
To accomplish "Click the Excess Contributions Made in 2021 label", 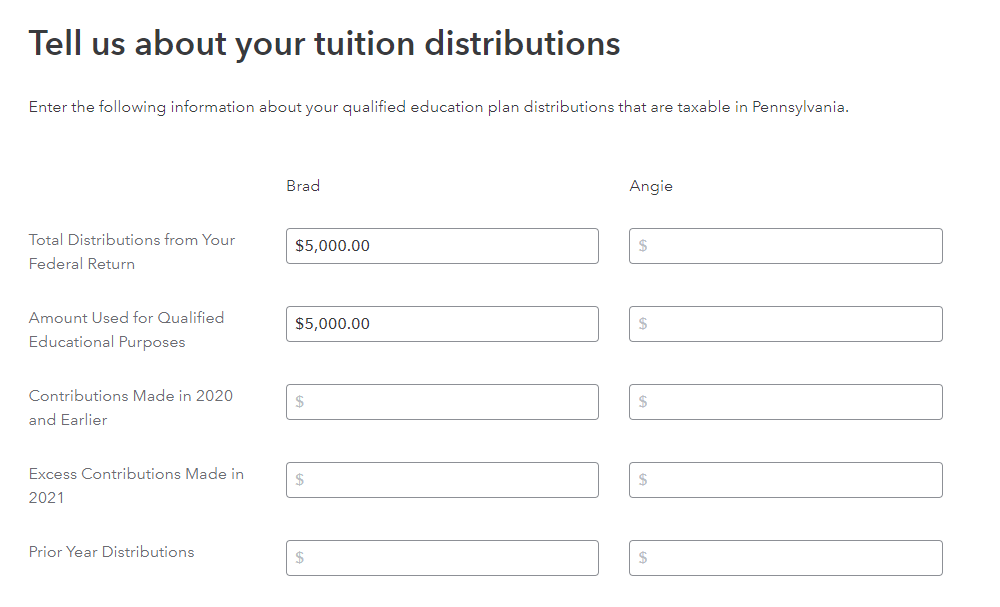I will tap(136, 486).
